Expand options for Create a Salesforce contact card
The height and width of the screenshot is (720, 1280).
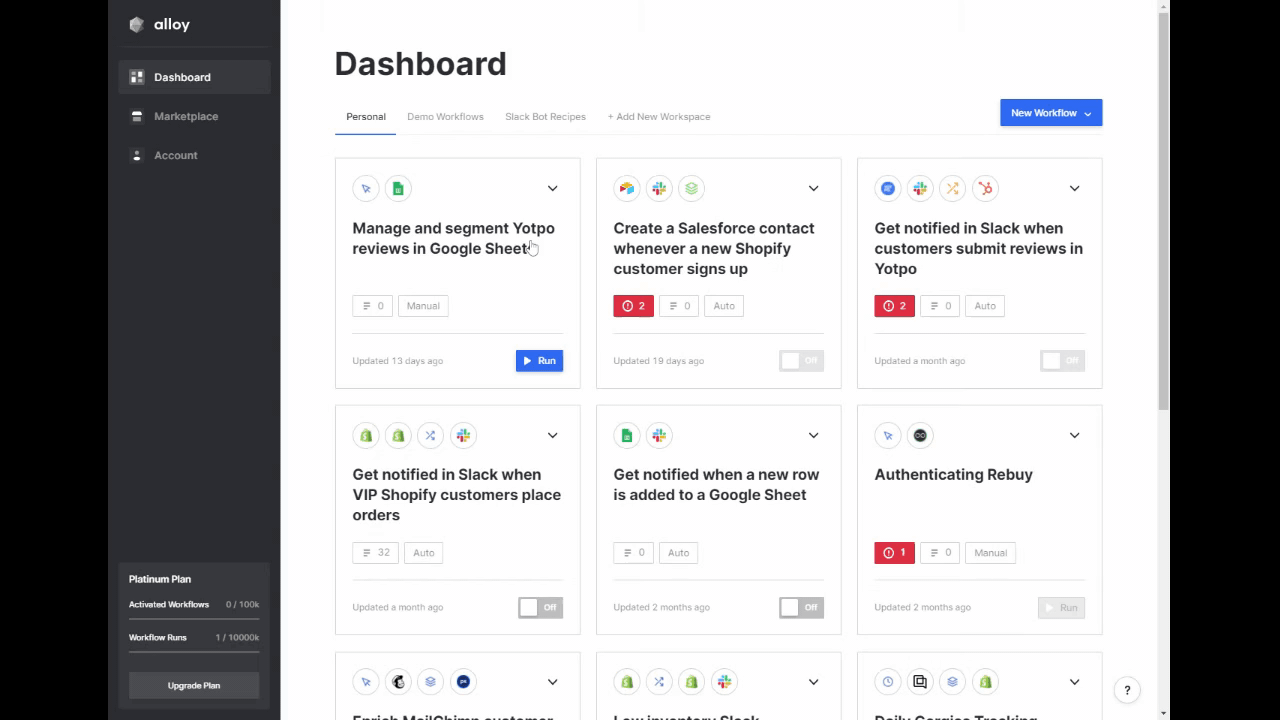(x=813, y=188)
